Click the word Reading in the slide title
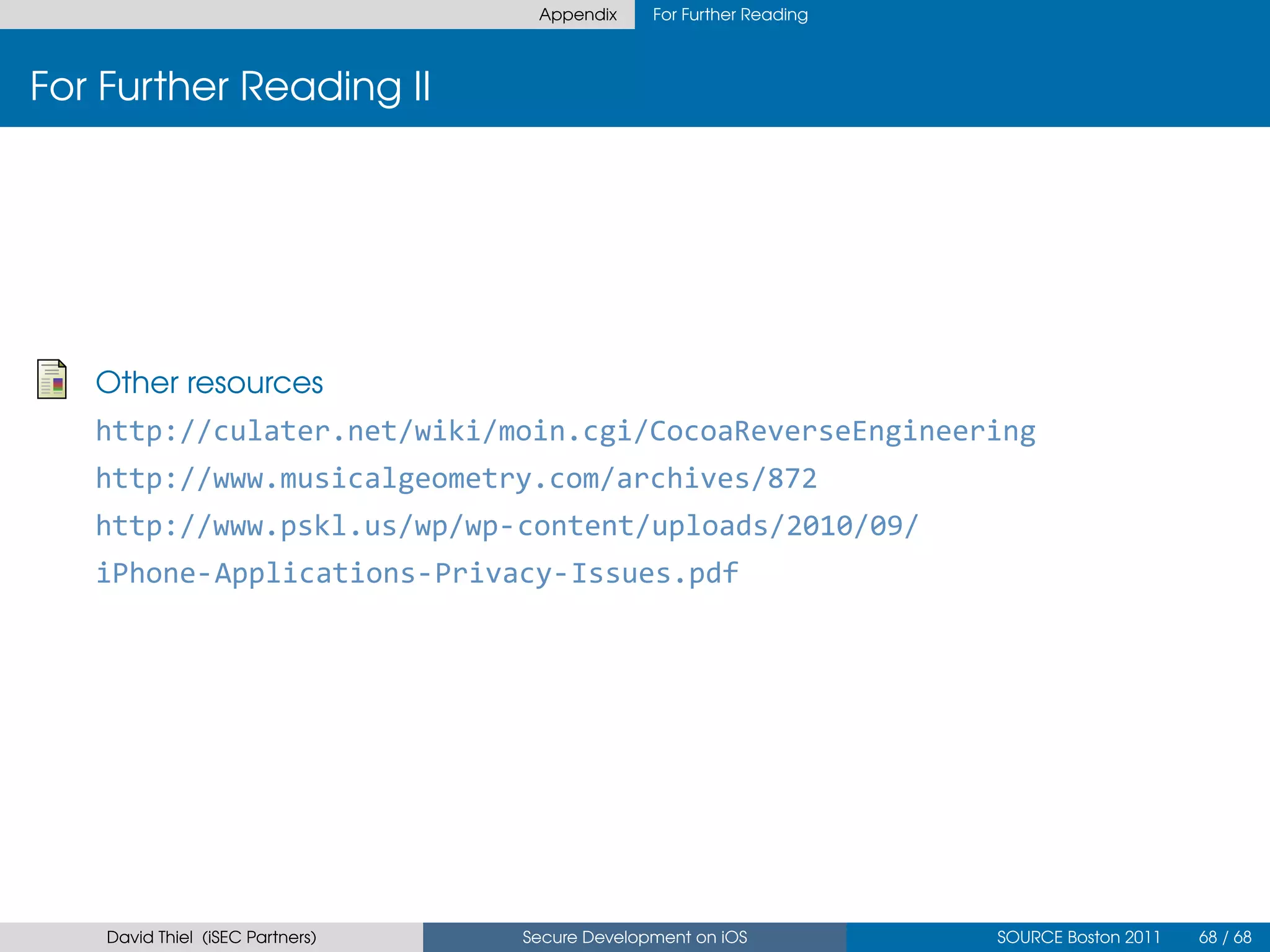 coord(320,86)
